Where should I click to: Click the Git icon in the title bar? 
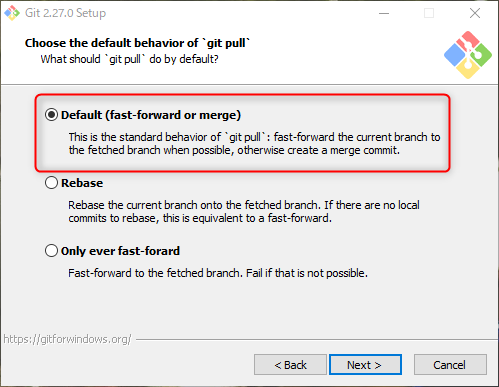[12, 13]
